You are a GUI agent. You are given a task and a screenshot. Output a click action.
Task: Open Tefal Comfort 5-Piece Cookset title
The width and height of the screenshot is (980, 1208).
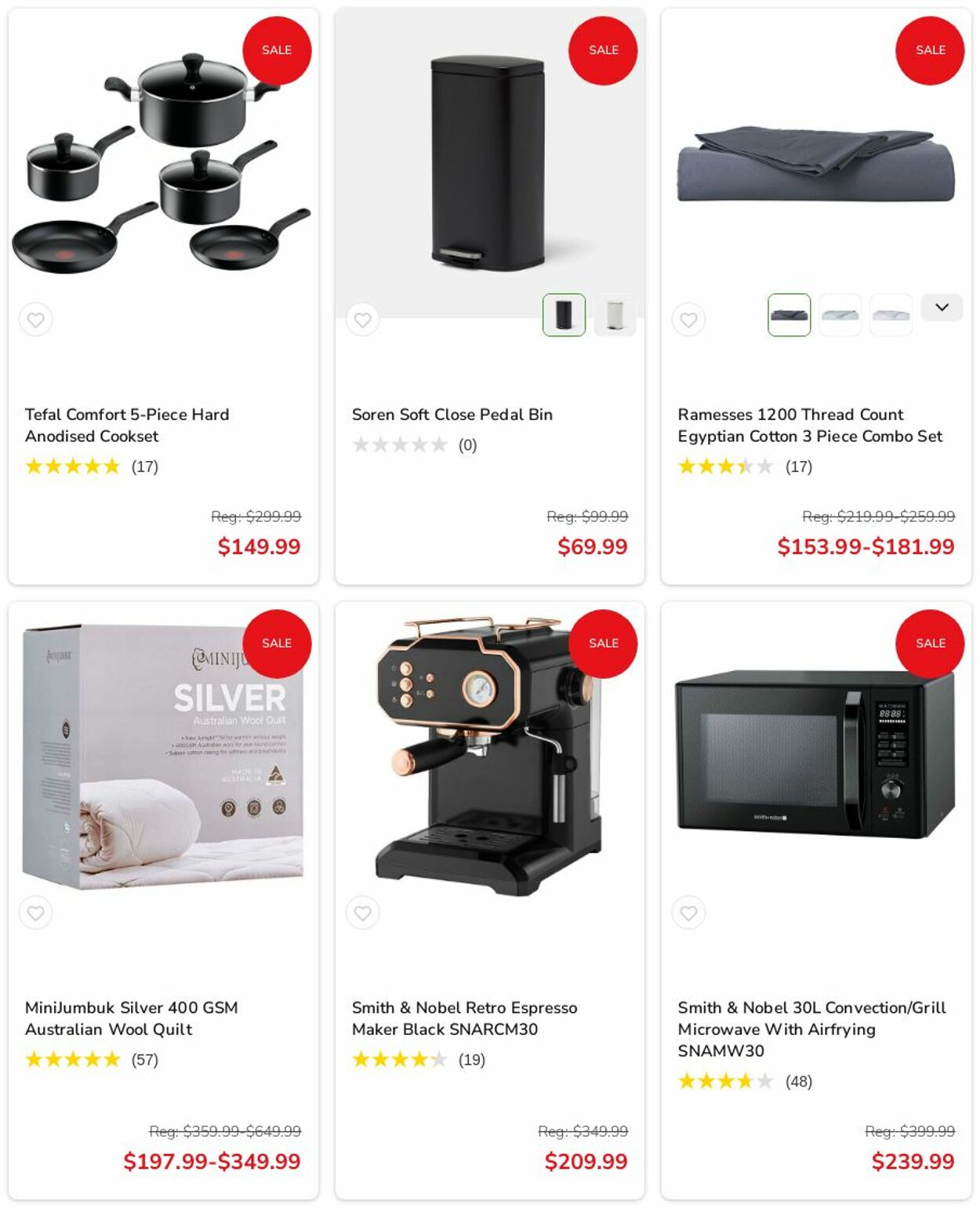point(127,425)
